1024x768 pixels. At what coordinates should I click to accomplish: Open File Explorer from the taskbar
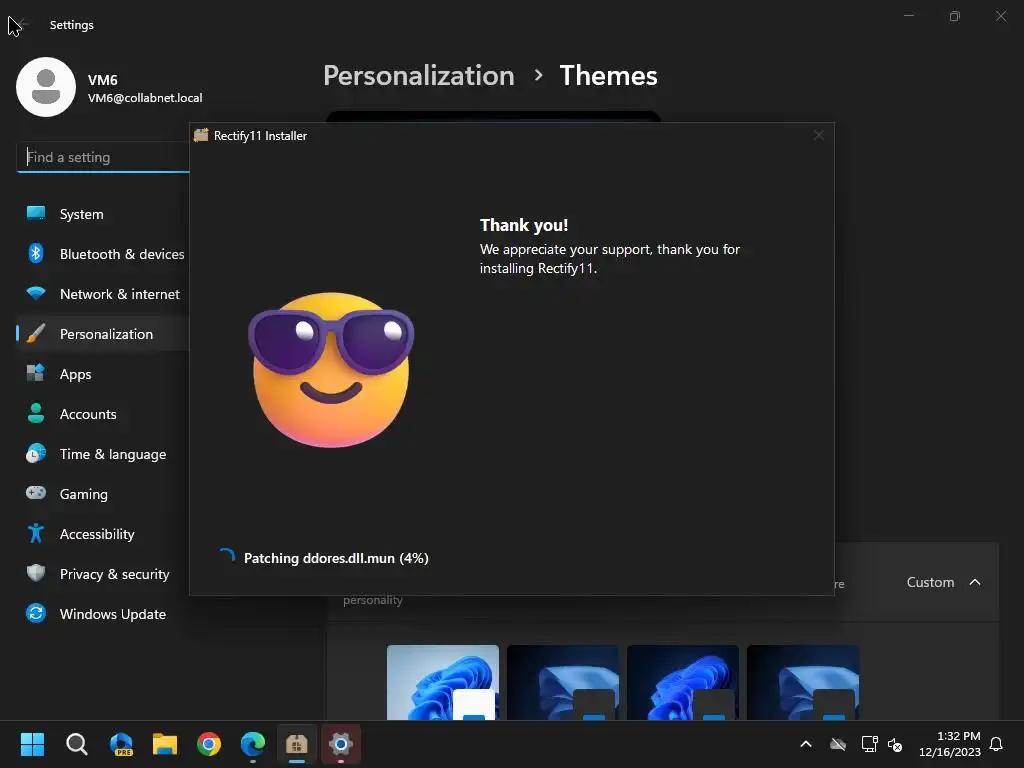click(x=165, y=744)
